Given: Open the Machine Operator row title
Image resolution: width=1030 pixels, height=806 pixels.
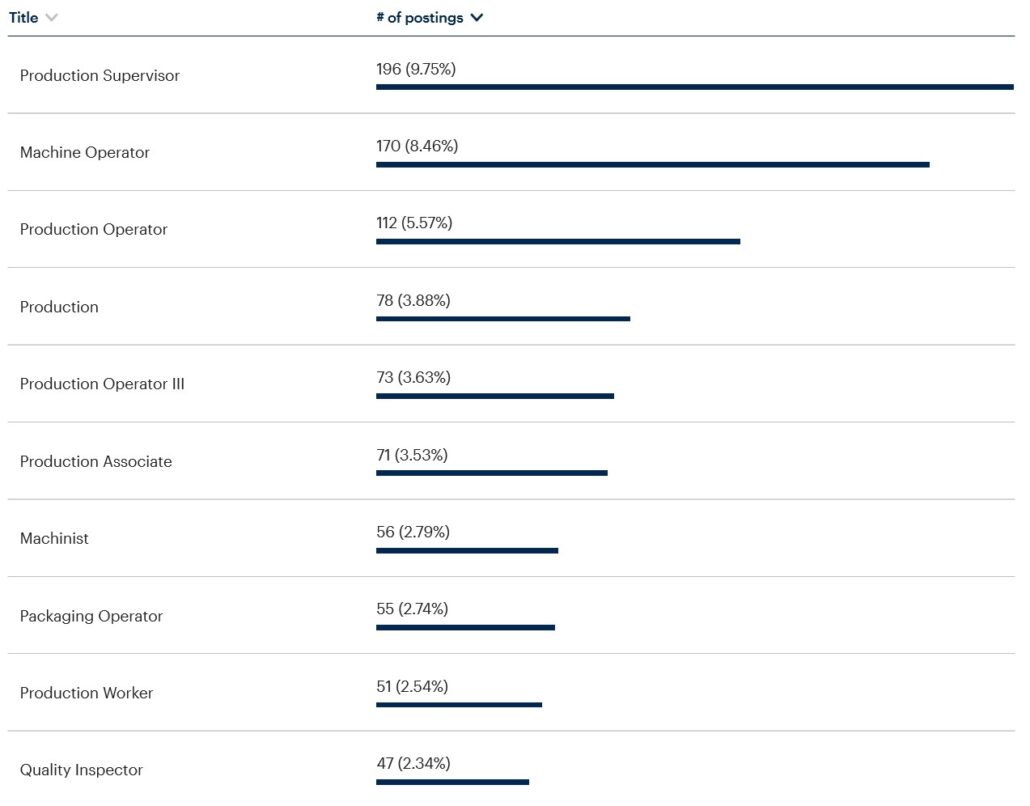Looking at the screenshot, I should pos(85,153).
